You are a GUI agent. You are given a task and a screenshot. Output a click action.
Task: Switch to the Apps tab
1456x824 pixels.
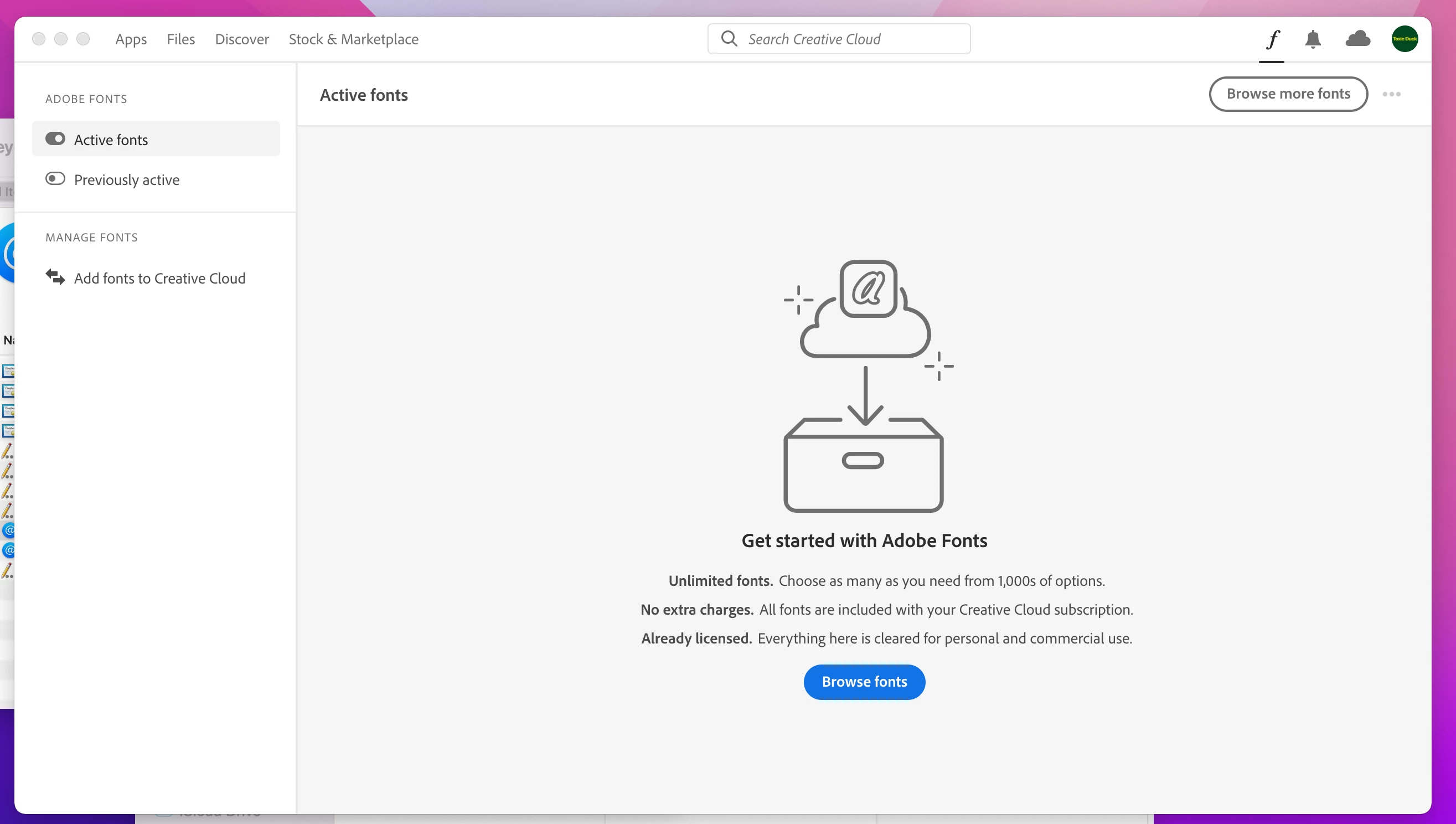pyautogui.click(x=131, y=39)
